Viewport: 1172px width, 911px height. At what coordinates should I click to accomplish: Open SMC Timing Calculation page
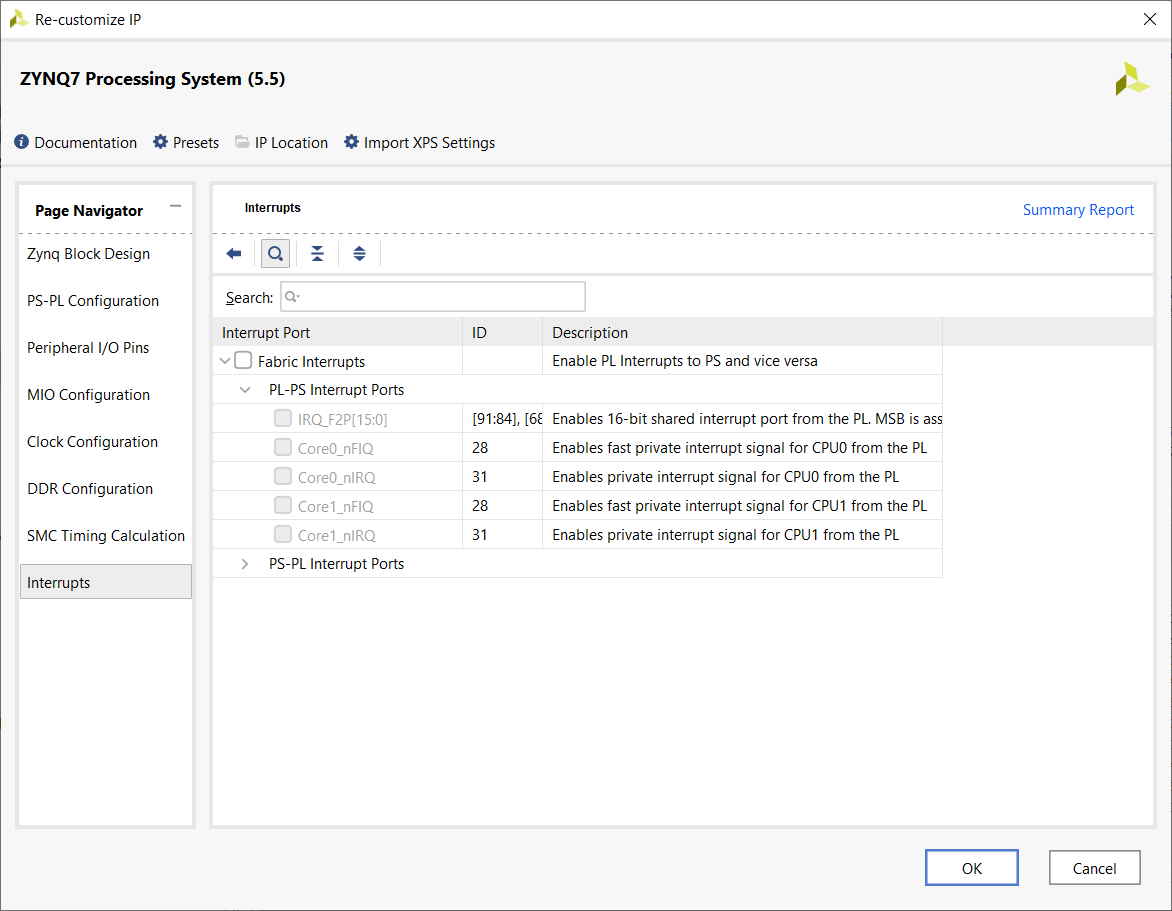point(105,537)
